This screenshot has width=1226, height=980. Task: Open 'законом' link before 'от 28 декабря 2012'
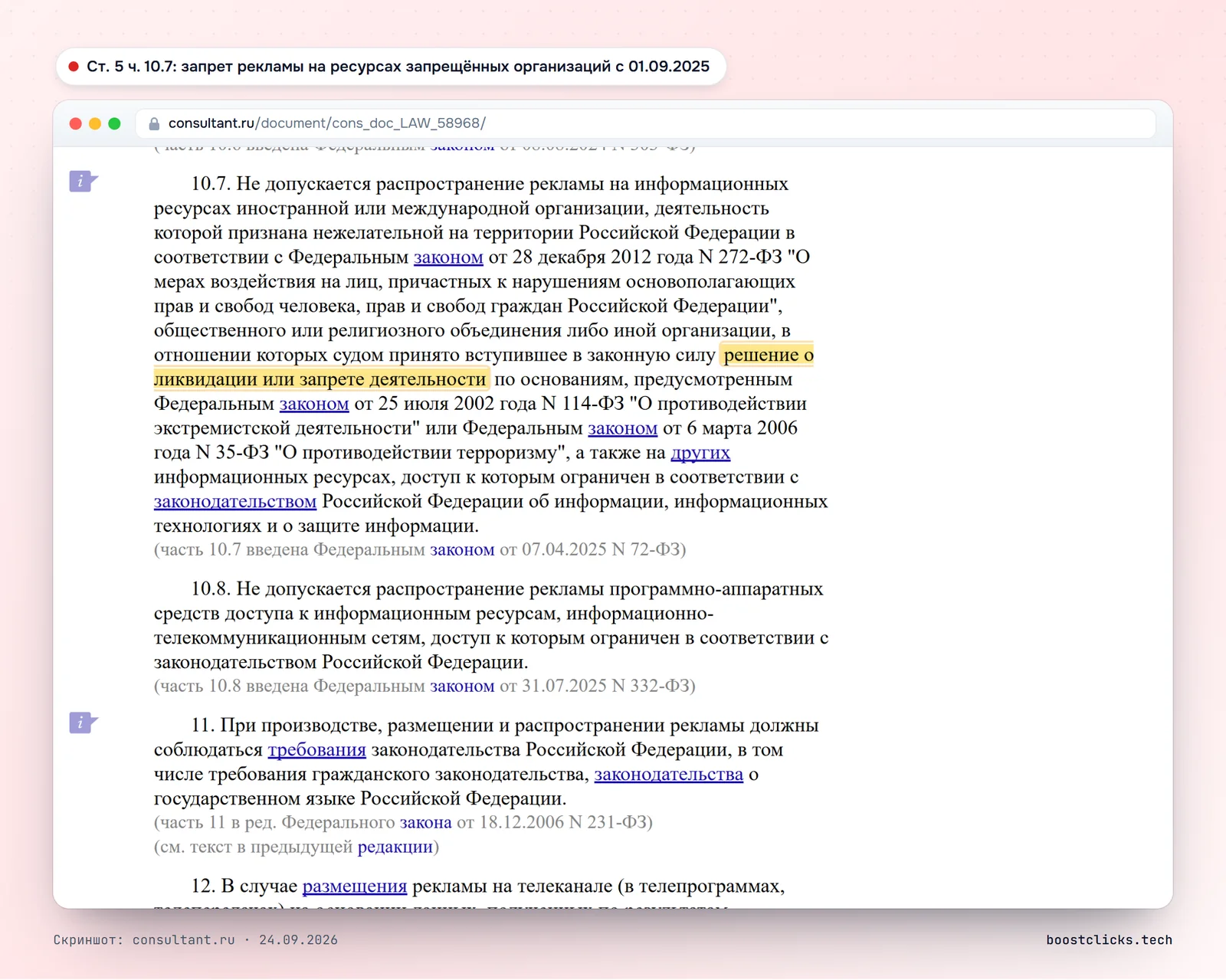[x=448, y=257]
